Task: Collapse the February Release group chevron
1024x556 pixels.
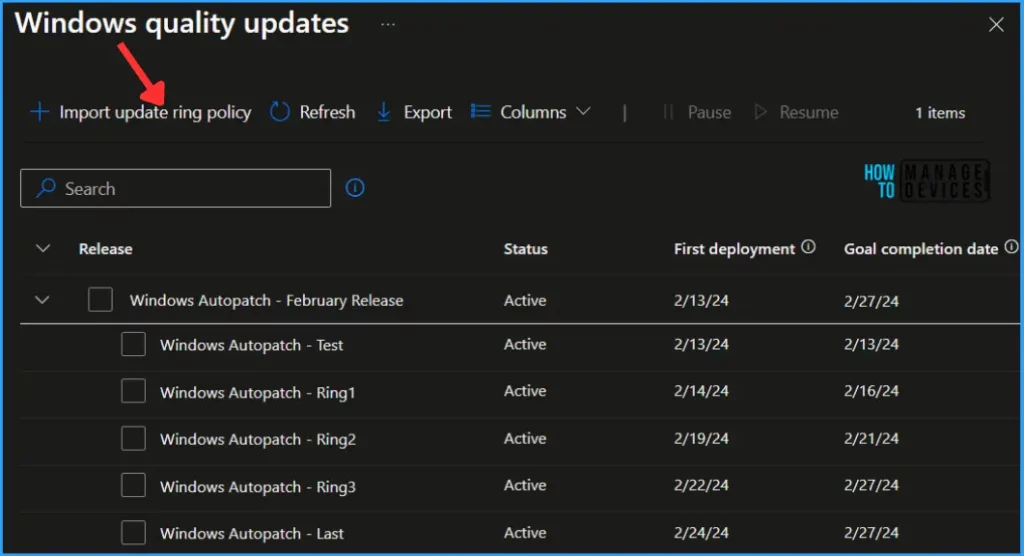Action: click(x=42, y=300)
